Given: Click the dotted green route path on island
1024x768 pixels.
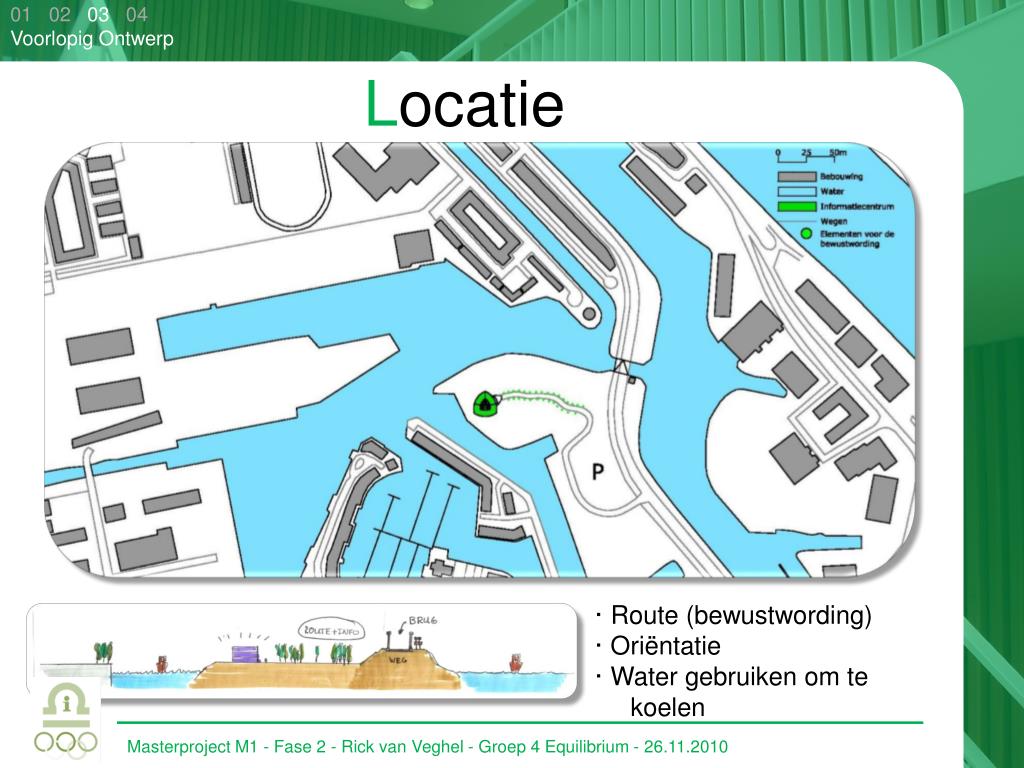Looking at the screenshot, I should pyautogui.click(x=543, y=400).
